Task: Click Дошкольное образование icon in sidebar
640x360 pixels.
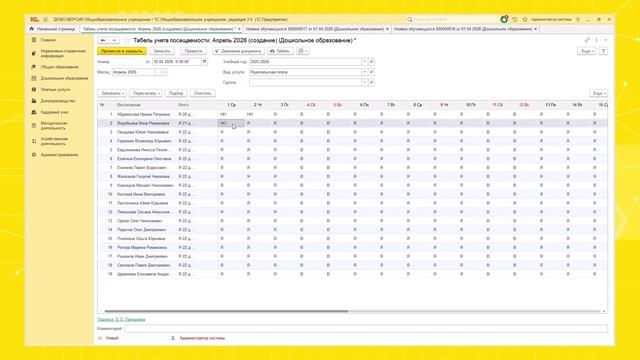Action: pyautogui.click(x=34, y=78)
